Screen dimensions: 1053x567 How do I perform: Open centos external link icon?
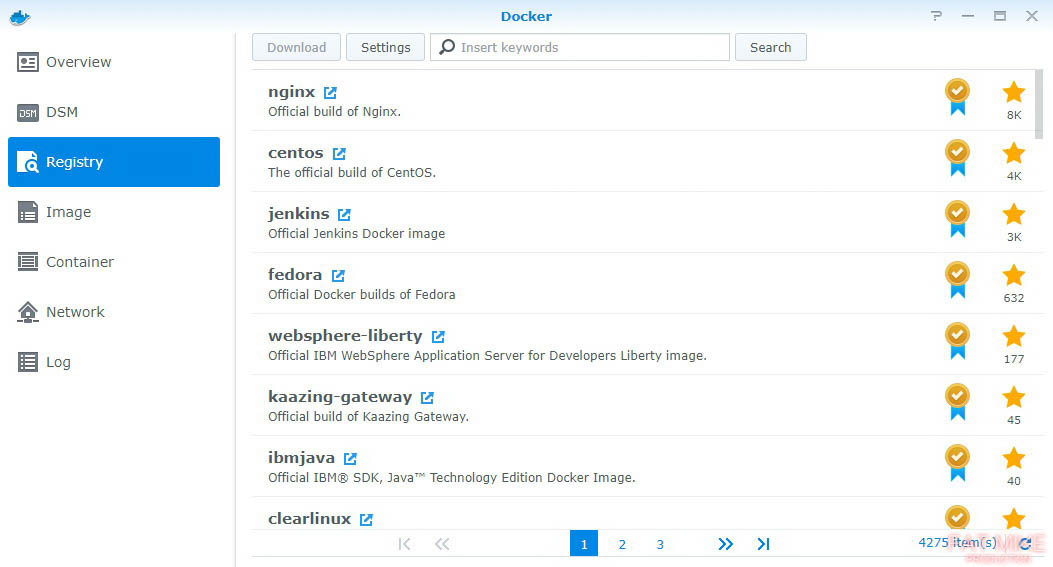point(339,154)
